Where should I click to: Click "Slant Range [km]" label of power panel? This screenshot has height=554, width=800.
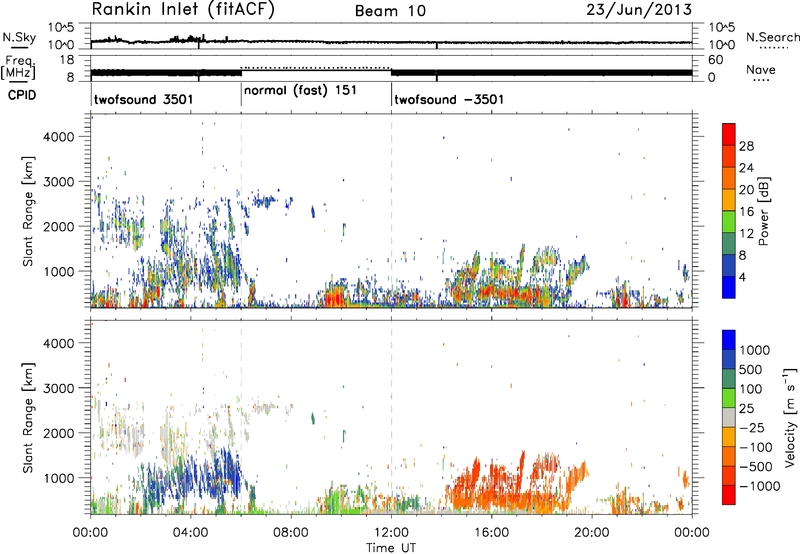tap(28, 211)
